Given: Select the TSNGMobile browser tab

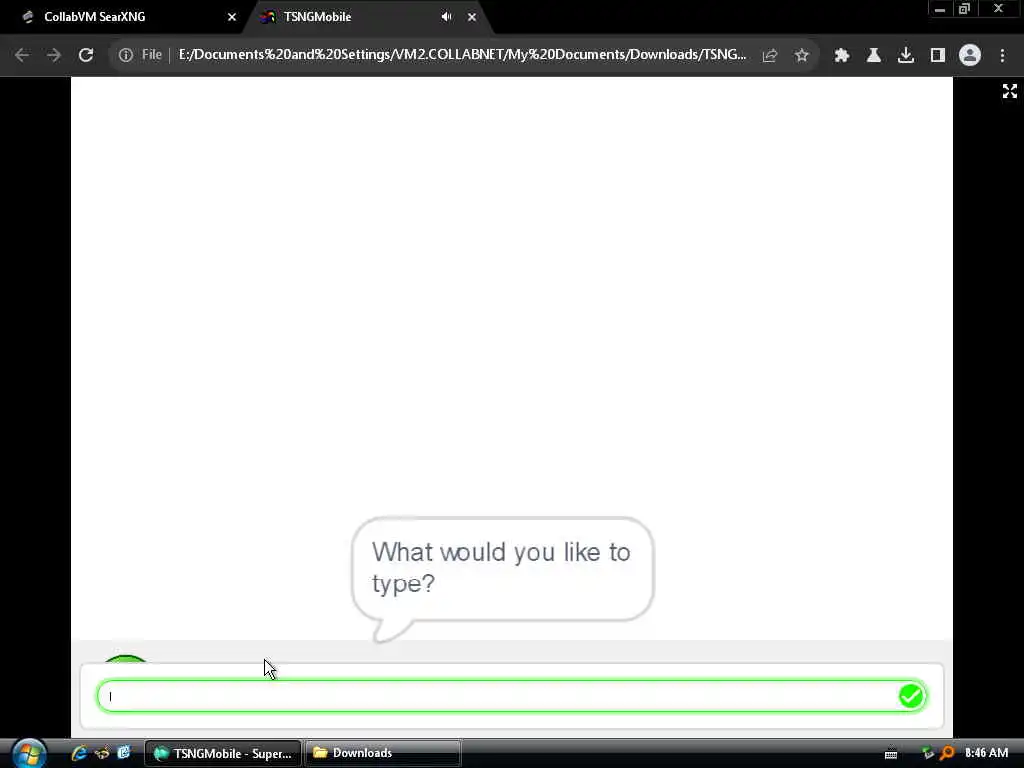Looking at the screenshot, I should click(x=366, y=17).
